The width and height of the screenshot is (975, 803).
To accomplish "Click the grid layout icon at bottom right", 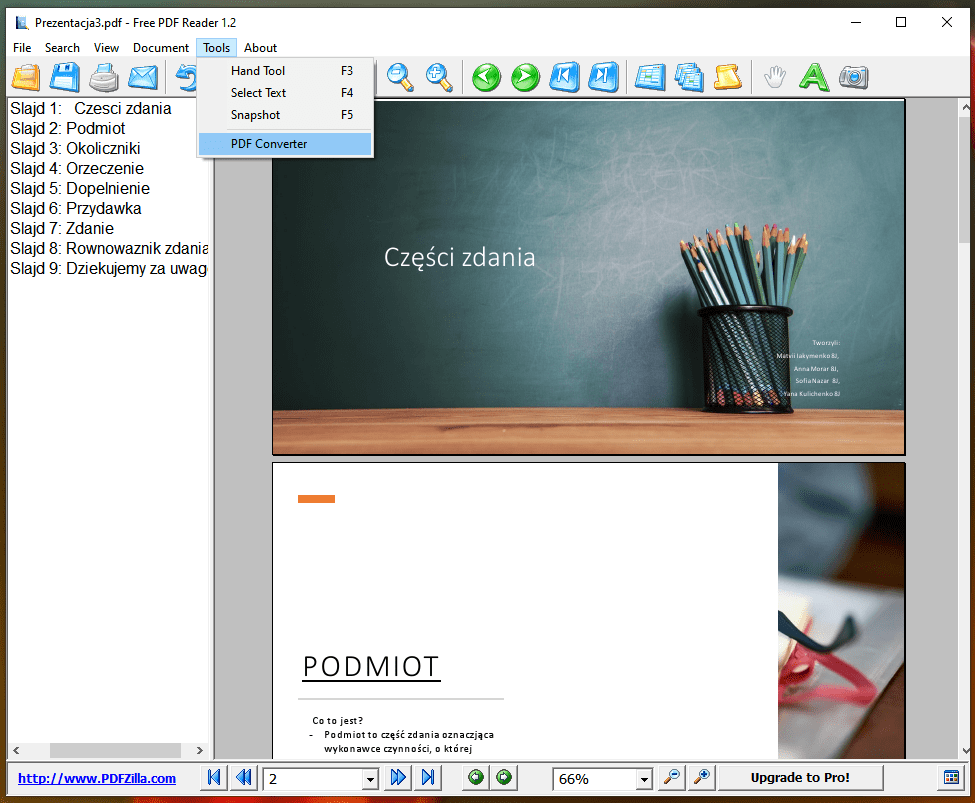I will [x=951, y=777].
